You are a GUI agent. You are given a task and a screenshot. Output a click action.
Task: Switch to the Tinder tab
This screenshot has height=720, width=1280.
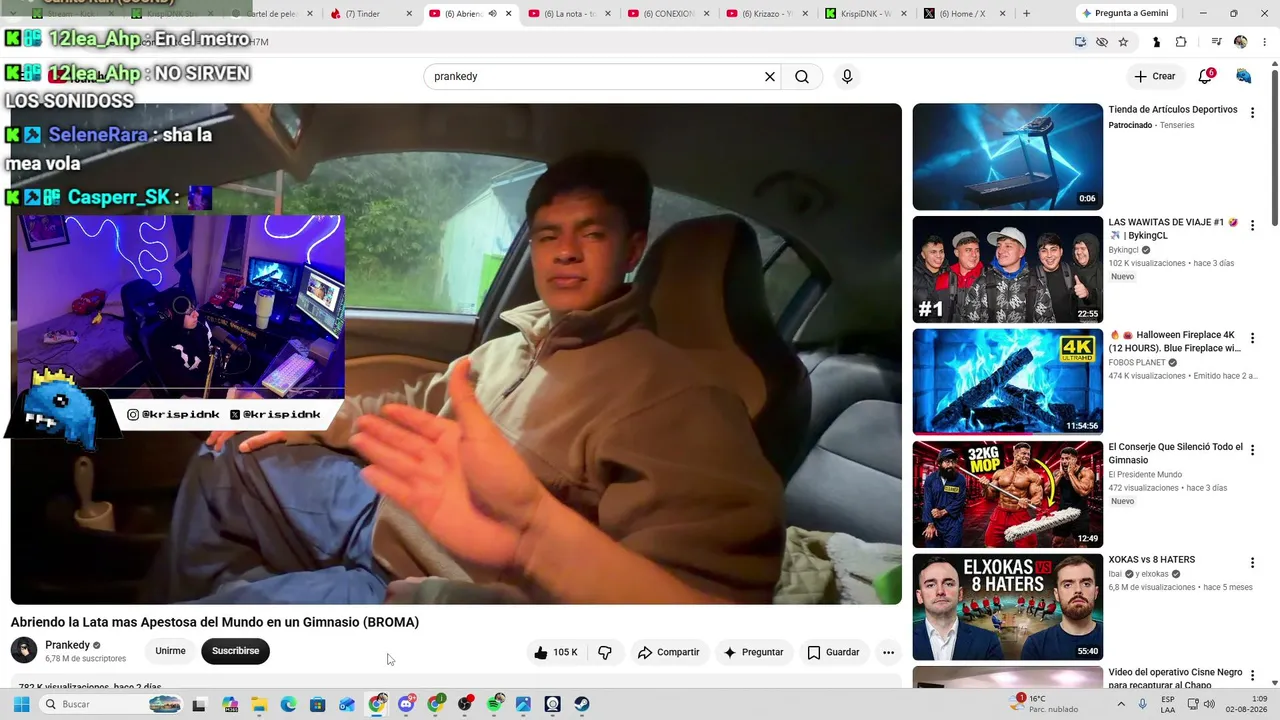tap(370, 14)
